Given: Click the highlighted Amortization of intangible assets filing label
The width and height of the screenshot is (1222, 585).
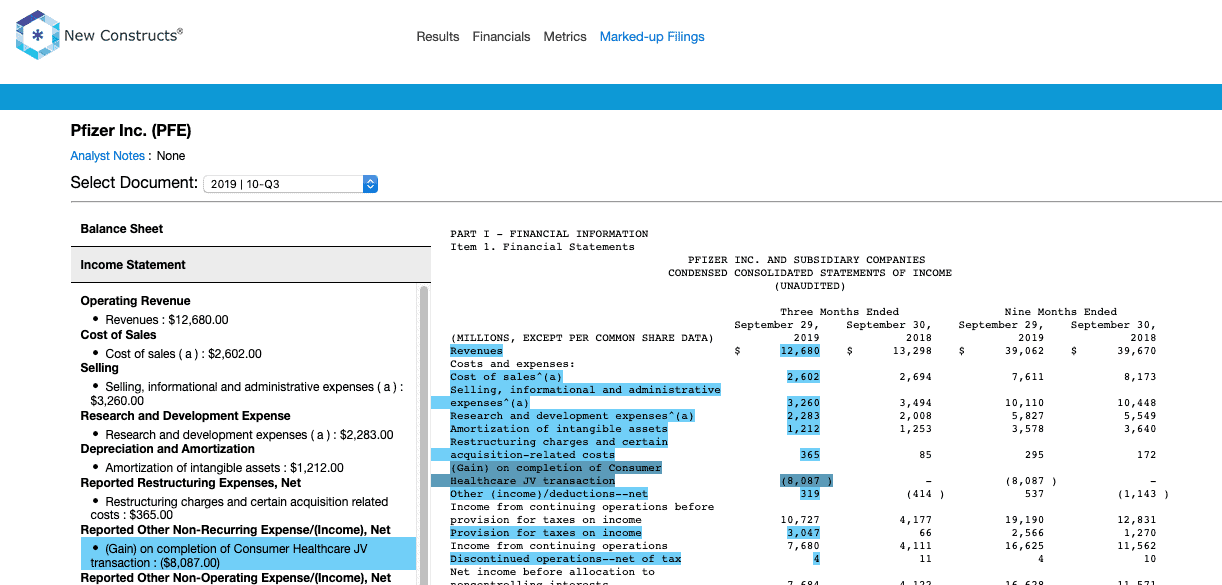Looking at the screenshot, I should click(x=559, y=429).
